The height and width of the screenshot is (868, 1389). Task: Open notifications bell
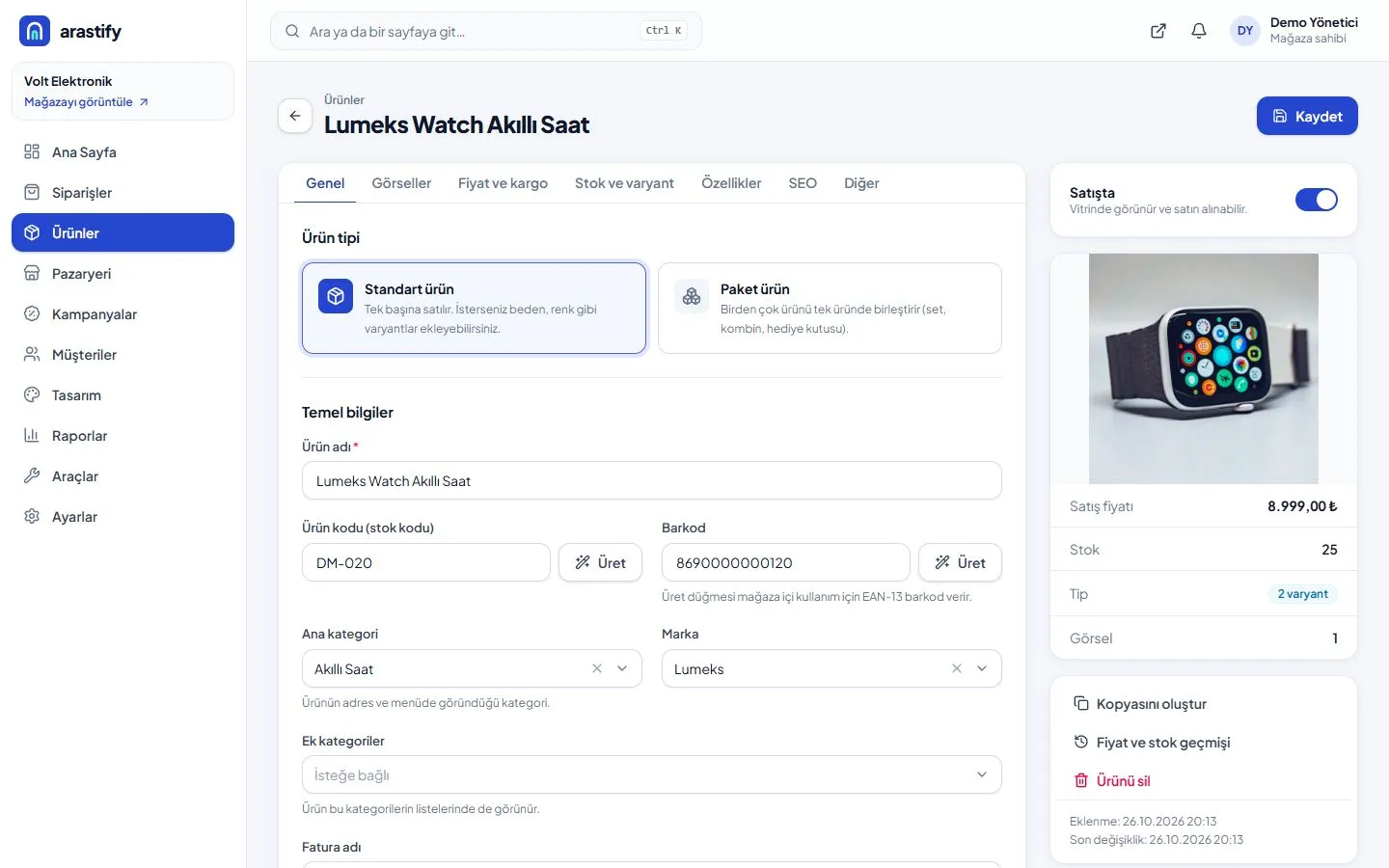click(x=1199, y=31)
